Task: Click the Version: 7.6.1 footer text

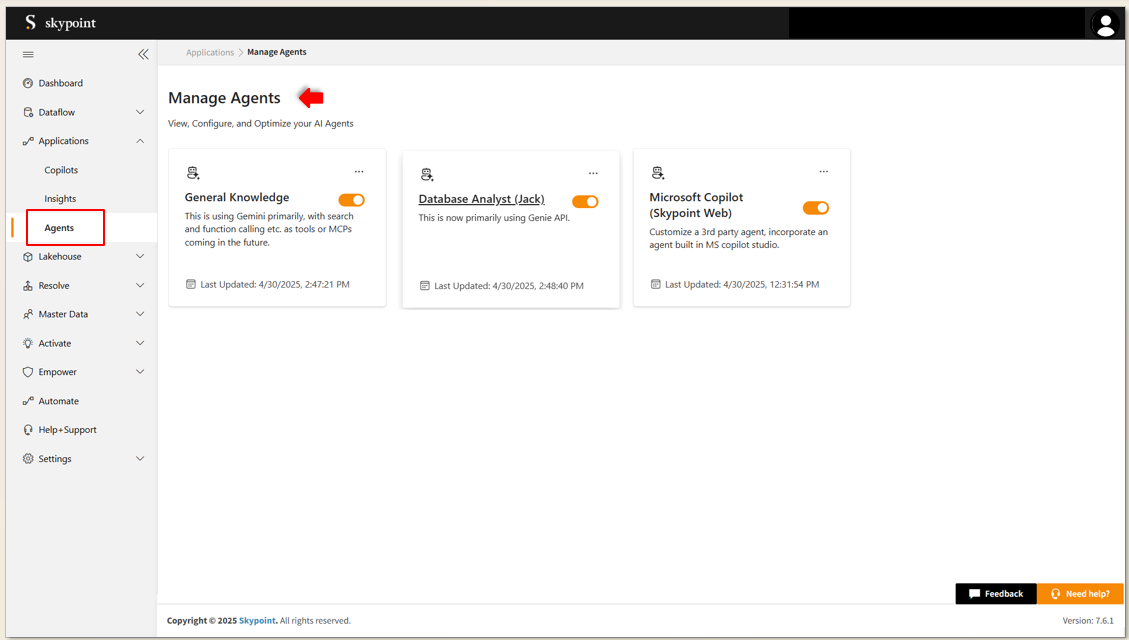Action: (x=1088, y=621)
